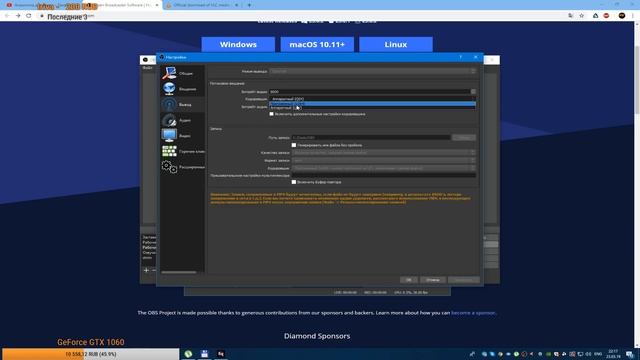Open the second taskbar app icon
This screenshot has width=640, height=360.
pos(204,354)
